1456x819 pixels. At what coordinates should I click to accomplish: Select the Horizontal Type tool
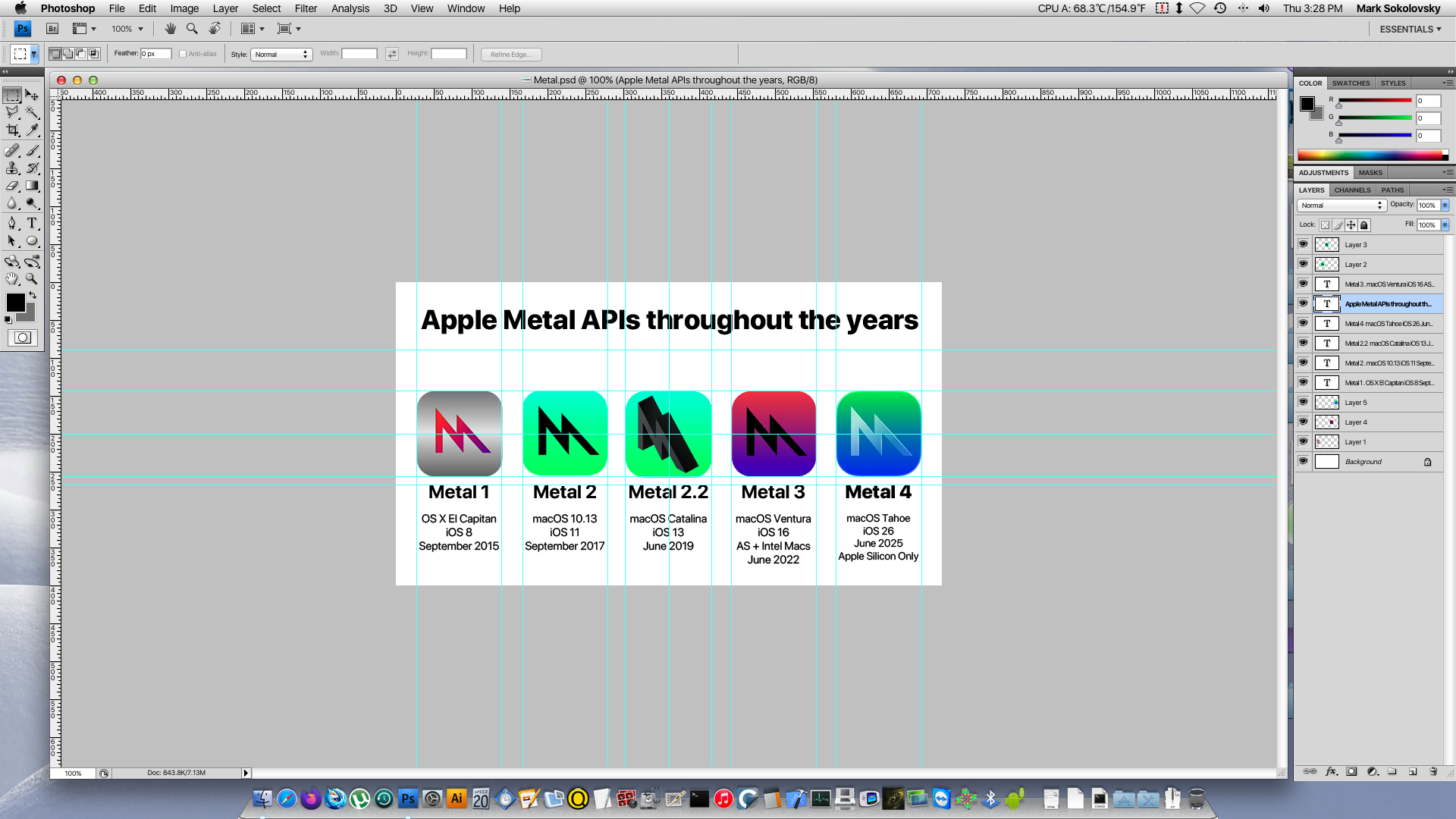32,223
